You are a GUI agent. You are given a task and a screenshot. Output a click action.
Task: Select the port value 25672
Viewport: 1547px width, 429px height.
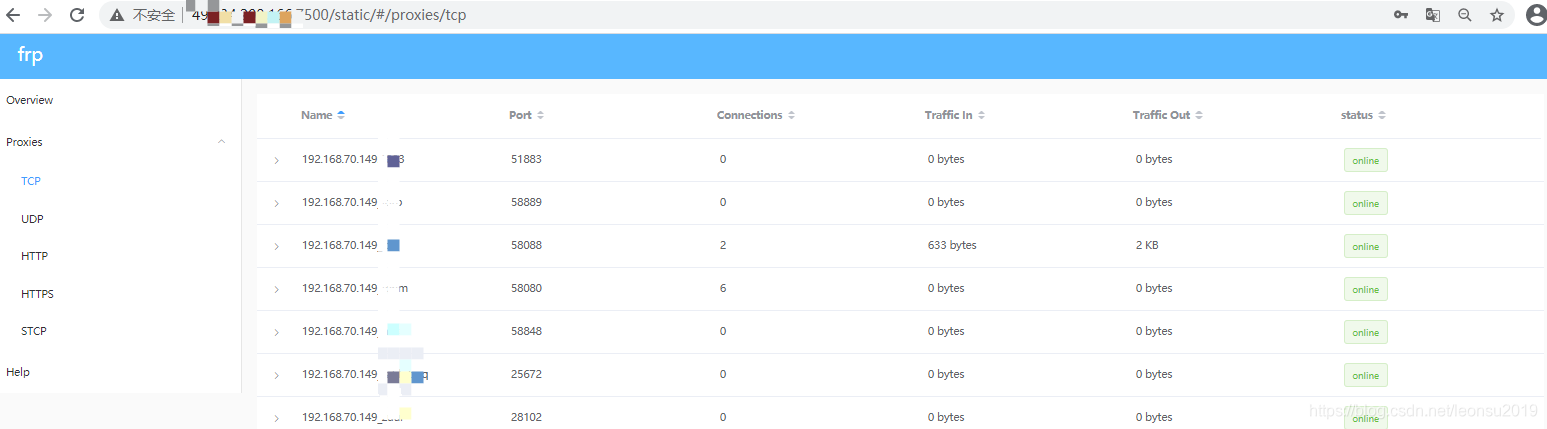point(526,374)
